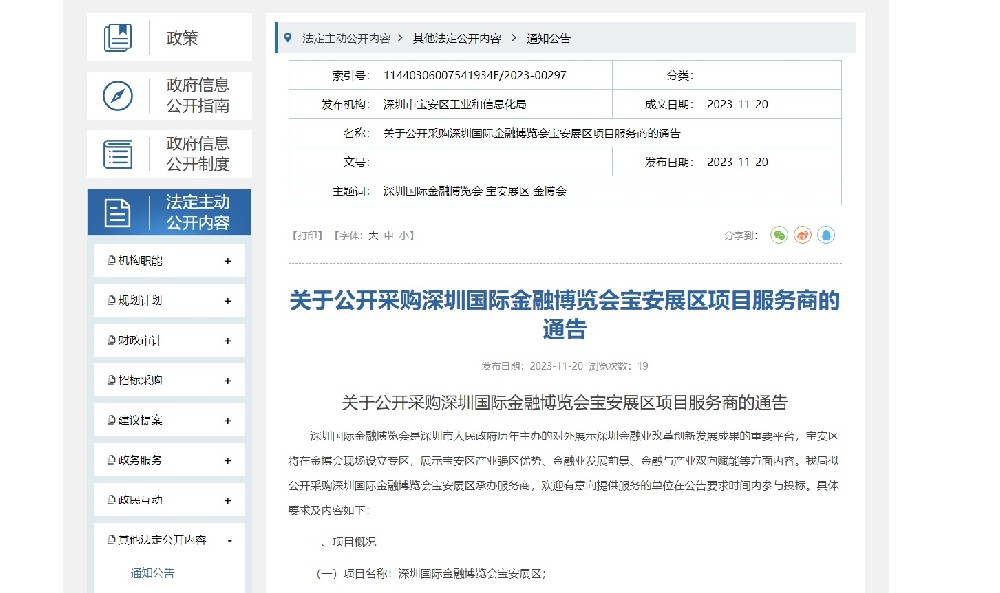1000x593 pixels.
Task: Open the 政府信息公开指南 sidebar label
Action: click(x=198, y=96)
